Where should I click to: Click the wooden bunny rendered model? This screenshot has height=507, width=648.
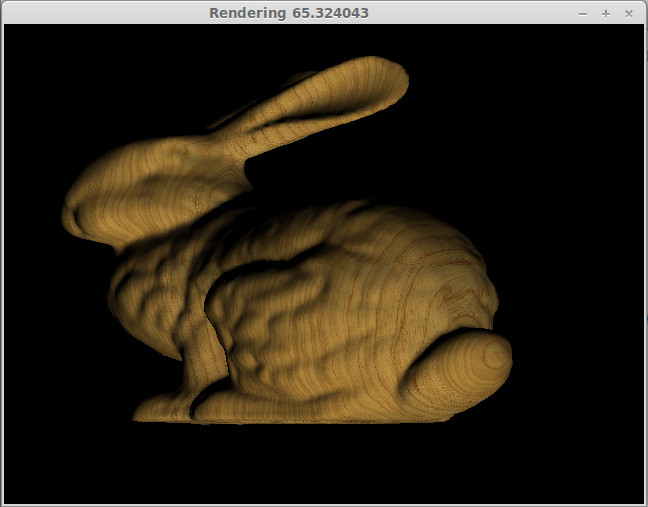pyautogui.click(x=287, y=240)
